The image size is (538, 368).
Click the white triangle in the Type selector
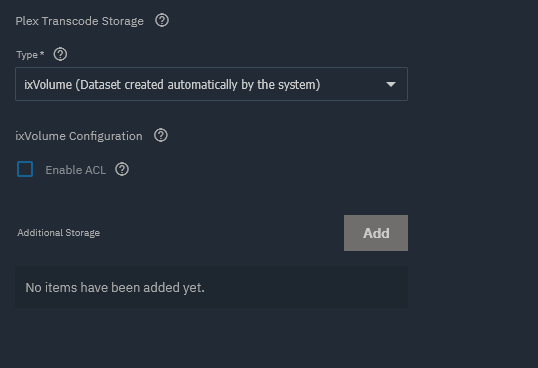(x=391, y=84)
